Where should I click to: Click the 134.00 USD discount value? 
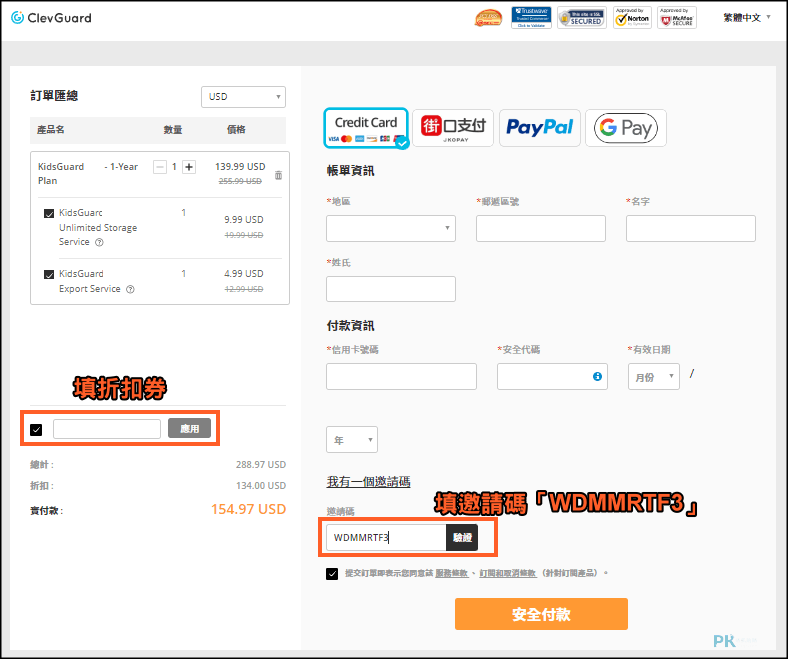[x=261, y=486]
